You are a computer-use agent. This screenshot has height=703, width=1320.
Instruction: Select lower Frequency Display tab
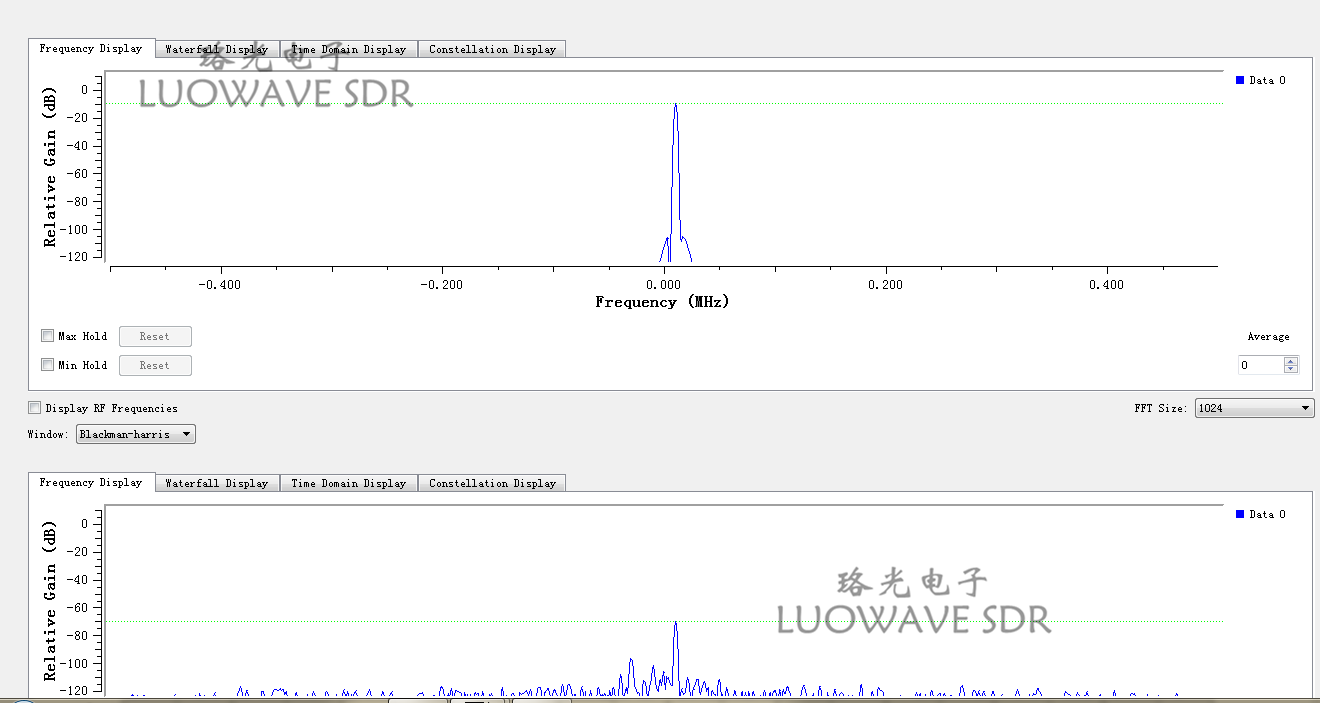click(x=91, y=482)
